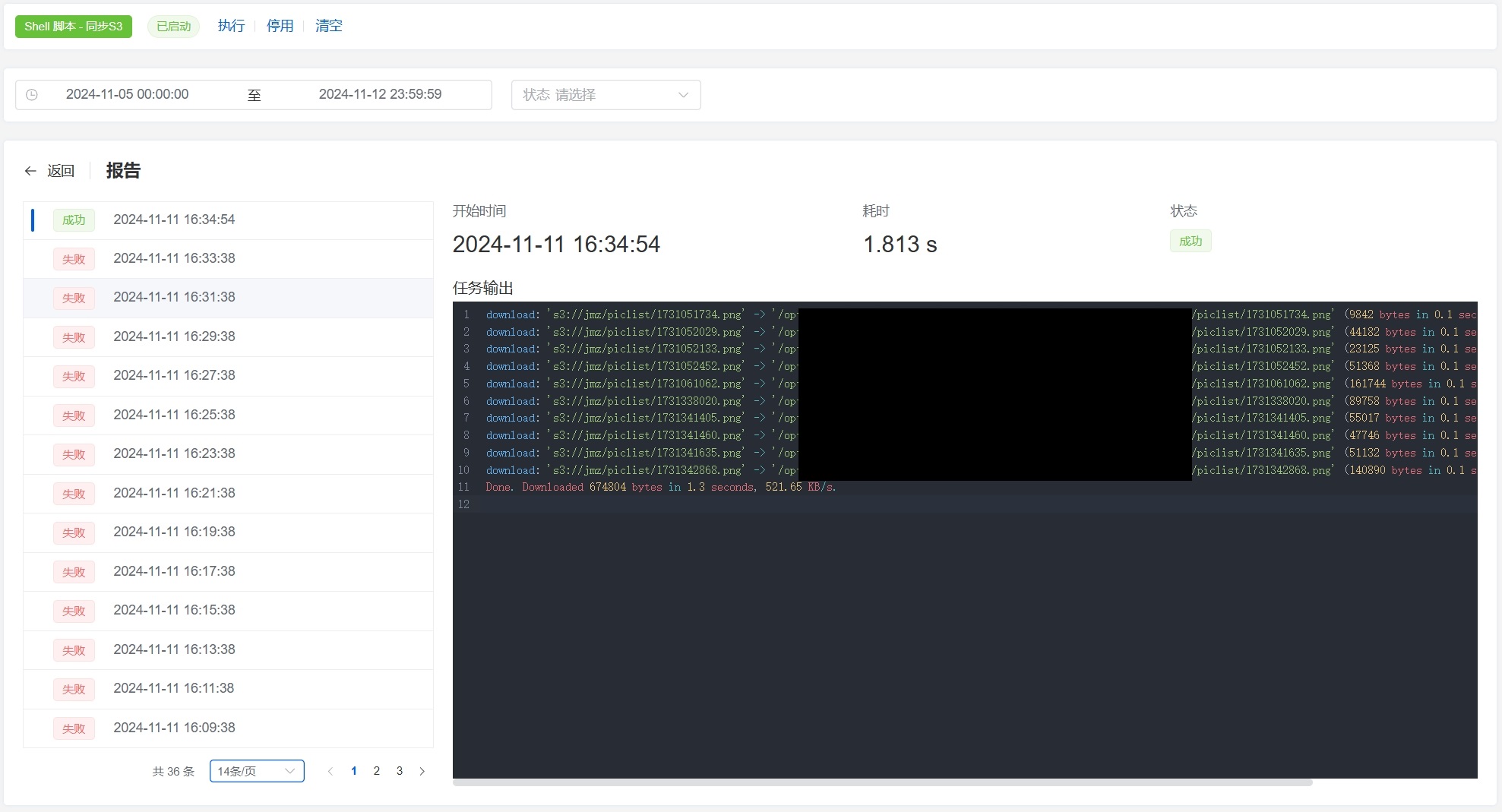Screen dimensions: 1502x812
Task: Select report row 2024-11-11 16:19:38
Action: click(x=228, y=532)
